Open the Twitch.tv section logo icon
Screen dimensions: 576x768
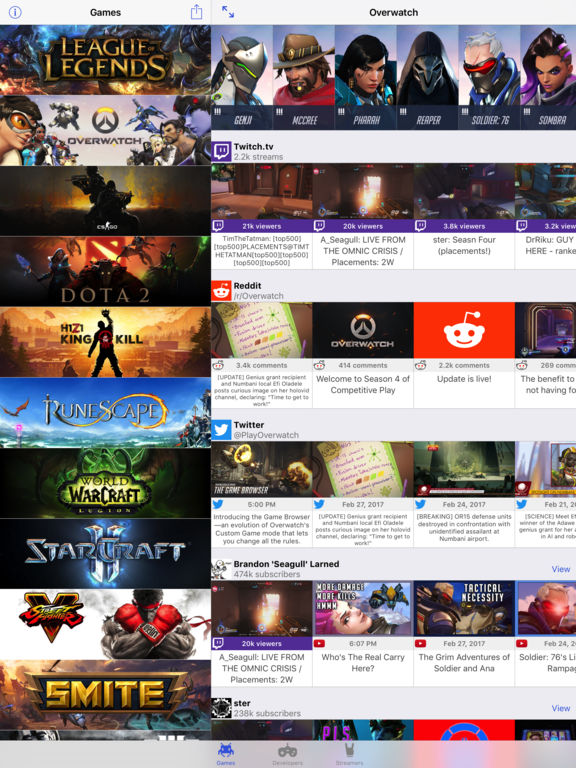point(221,151)
